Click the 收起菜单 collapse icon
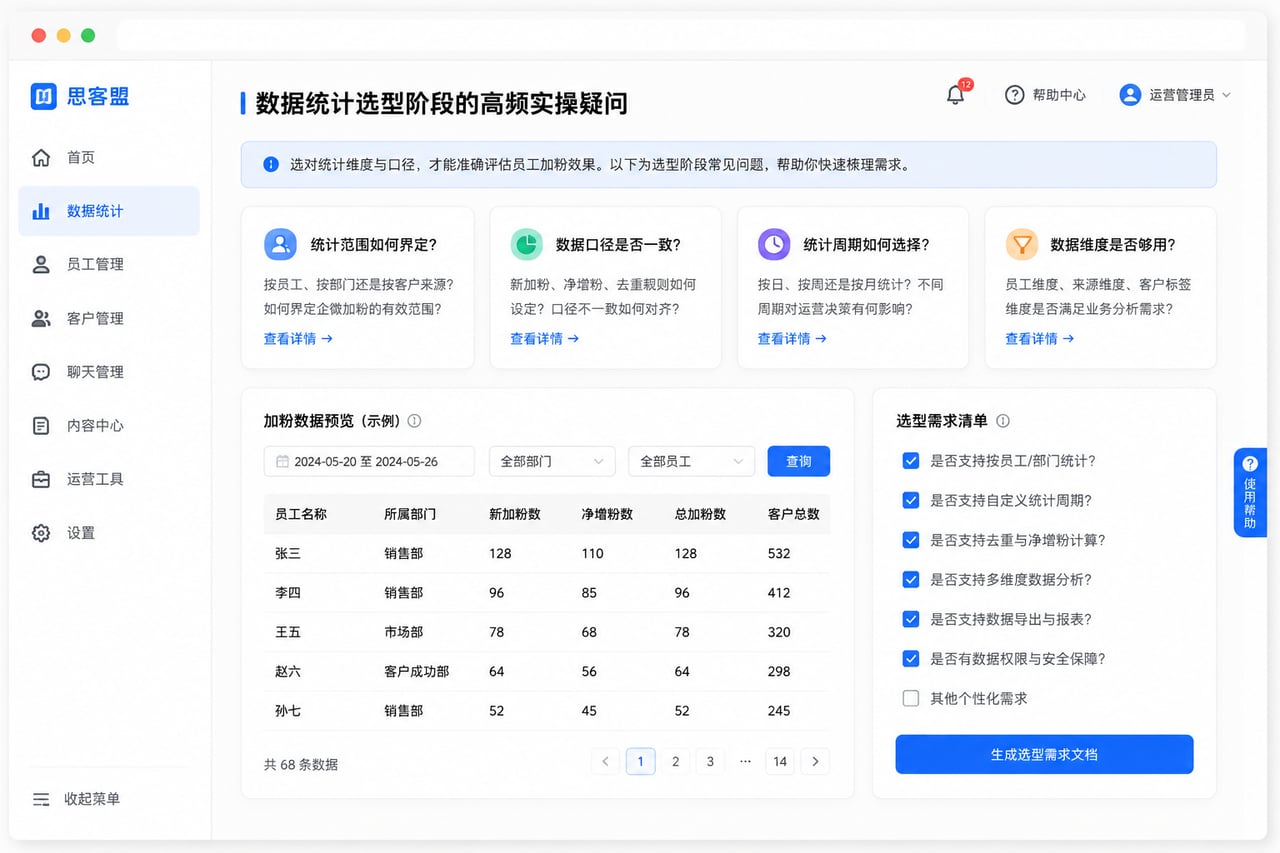The image size is (1280, 853). click(x=41, y=799)
